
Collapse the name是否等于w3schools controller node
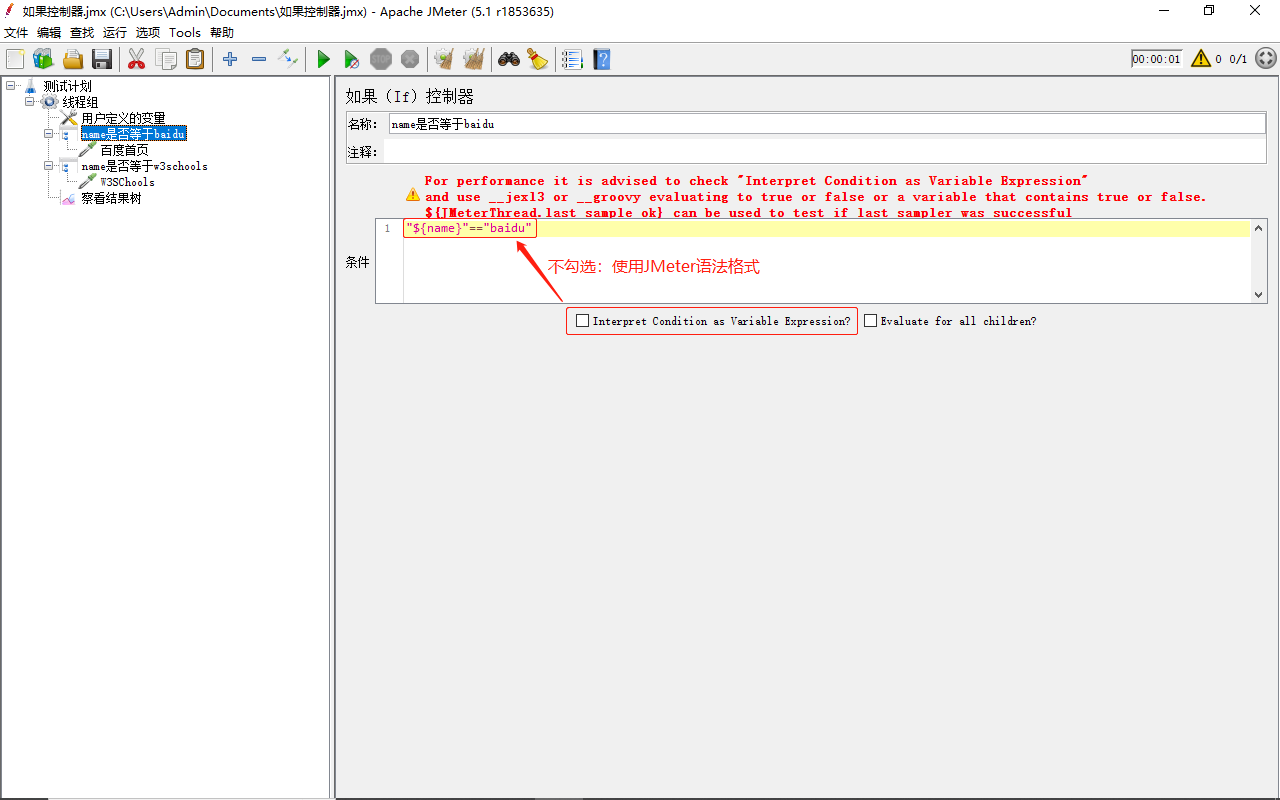coord(49,166)
